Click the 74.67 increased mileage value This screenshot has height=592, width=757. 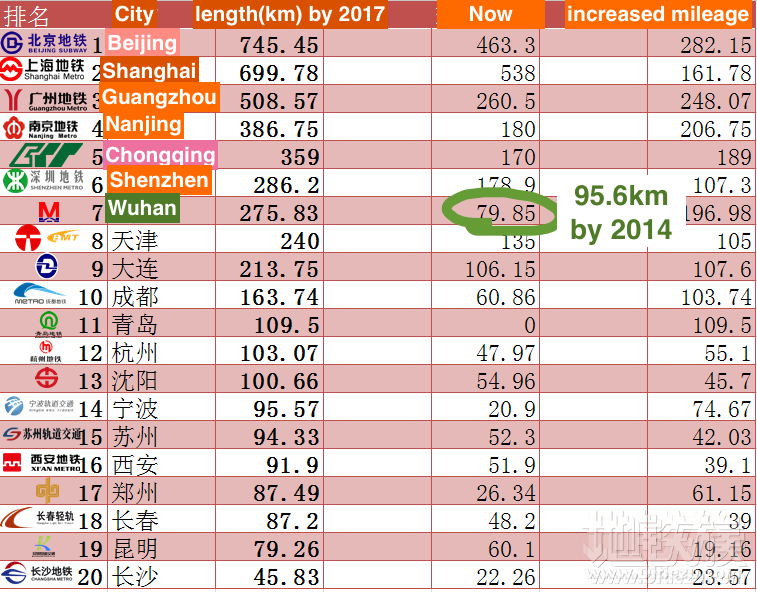click(723, 409)
